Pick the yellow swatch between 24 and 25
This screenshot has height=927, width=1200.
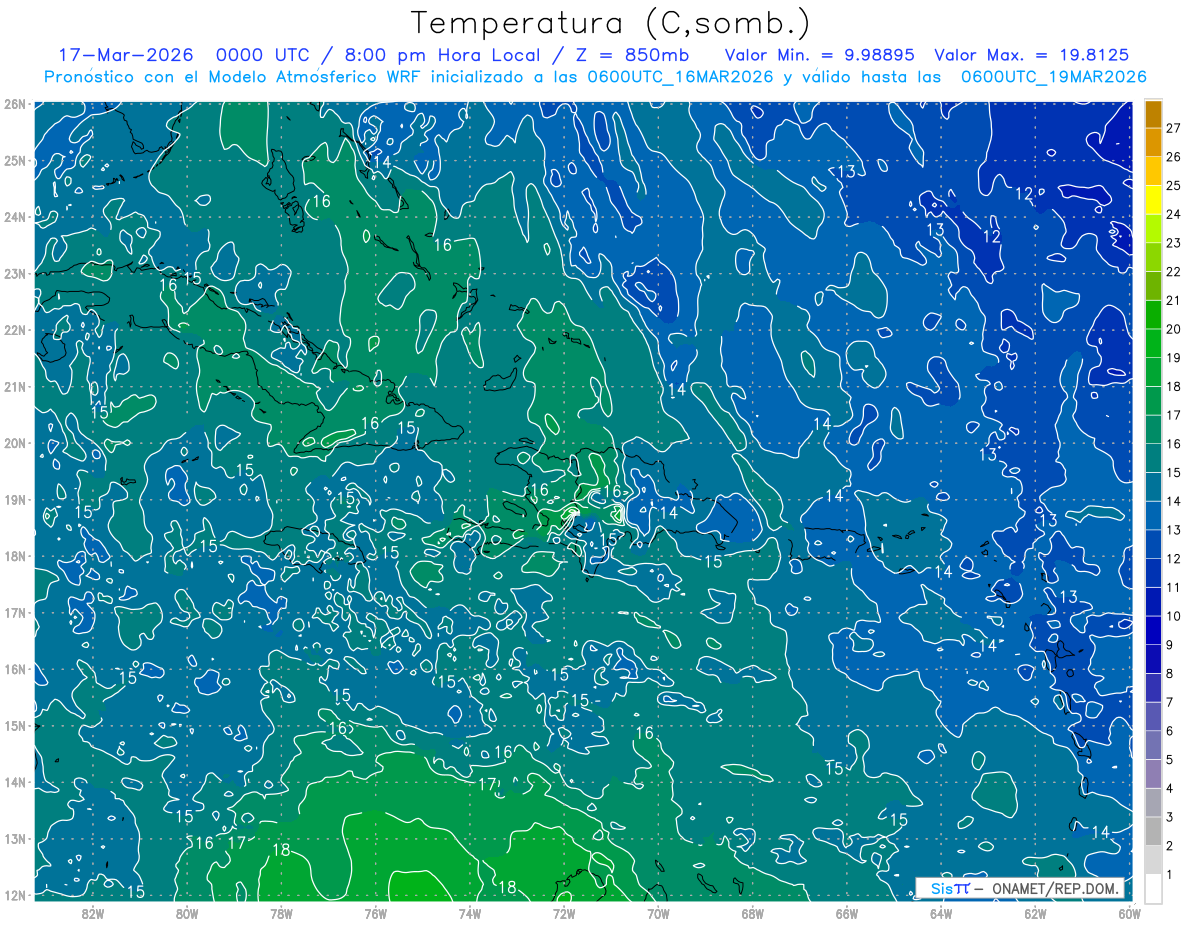pyautogui.click(x=1153, y=200)
